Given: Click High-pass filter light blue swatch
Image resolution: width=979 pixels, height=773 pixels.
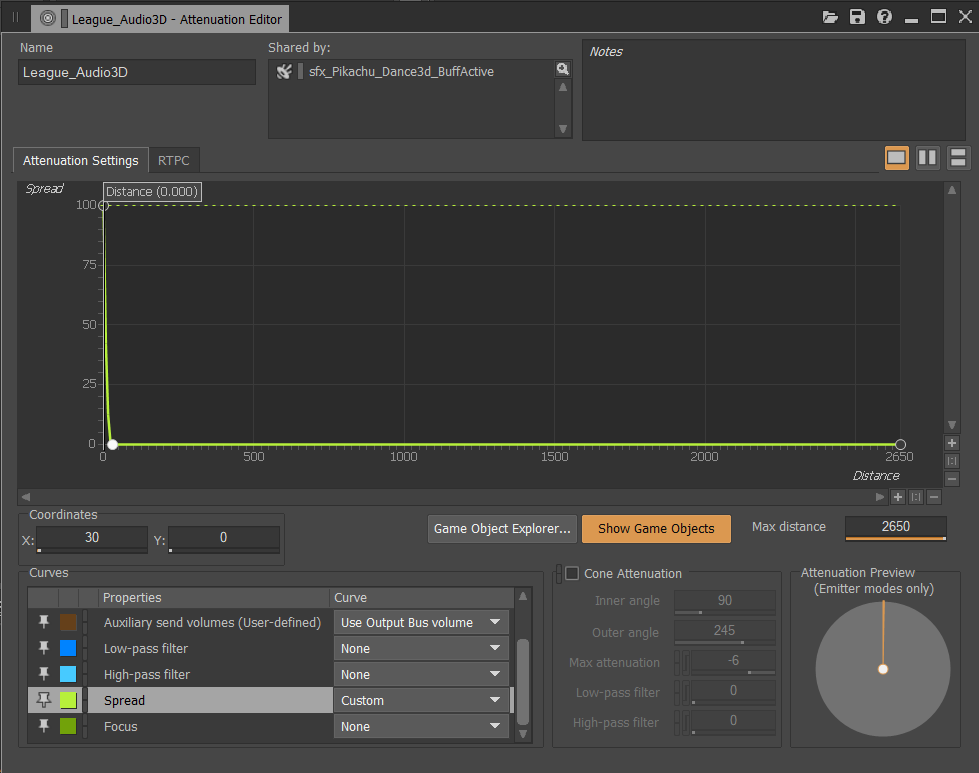Looking at the screenshot, I should pyautogui.click(x=68, y=674).
